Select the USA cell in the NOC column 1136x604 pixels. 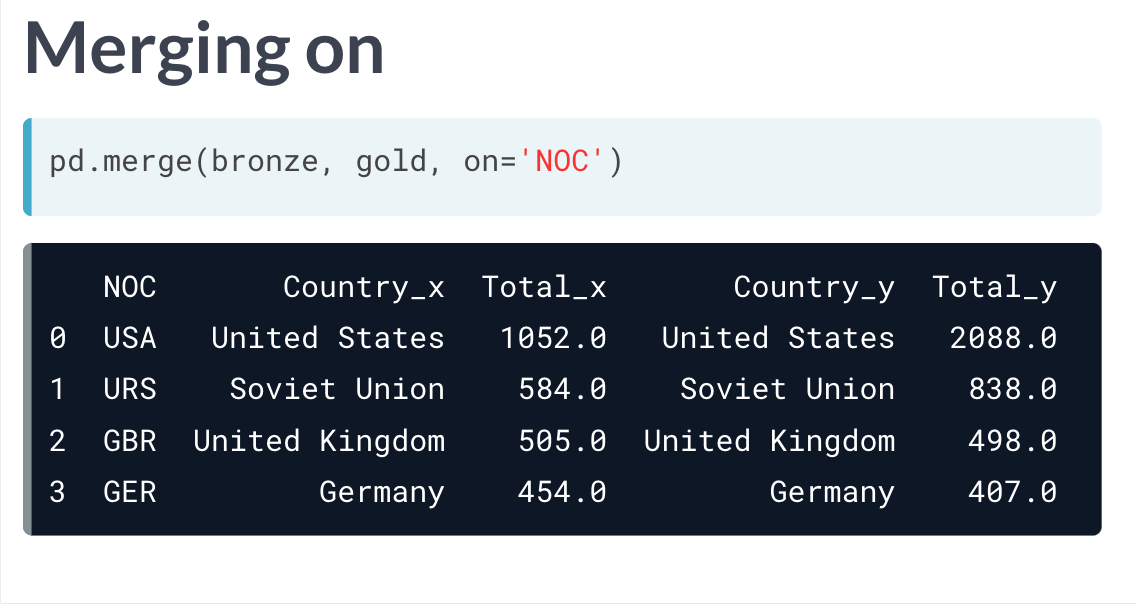tap(130, 338)
